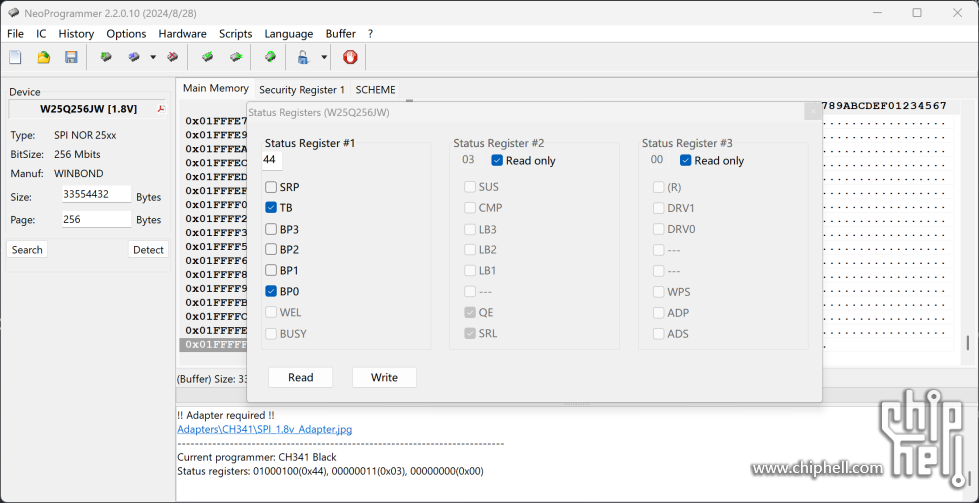Click the 'Current programmer: CH341 Black' log line
The height and width of the screenshot is (503, 979).
click(257, 457)
